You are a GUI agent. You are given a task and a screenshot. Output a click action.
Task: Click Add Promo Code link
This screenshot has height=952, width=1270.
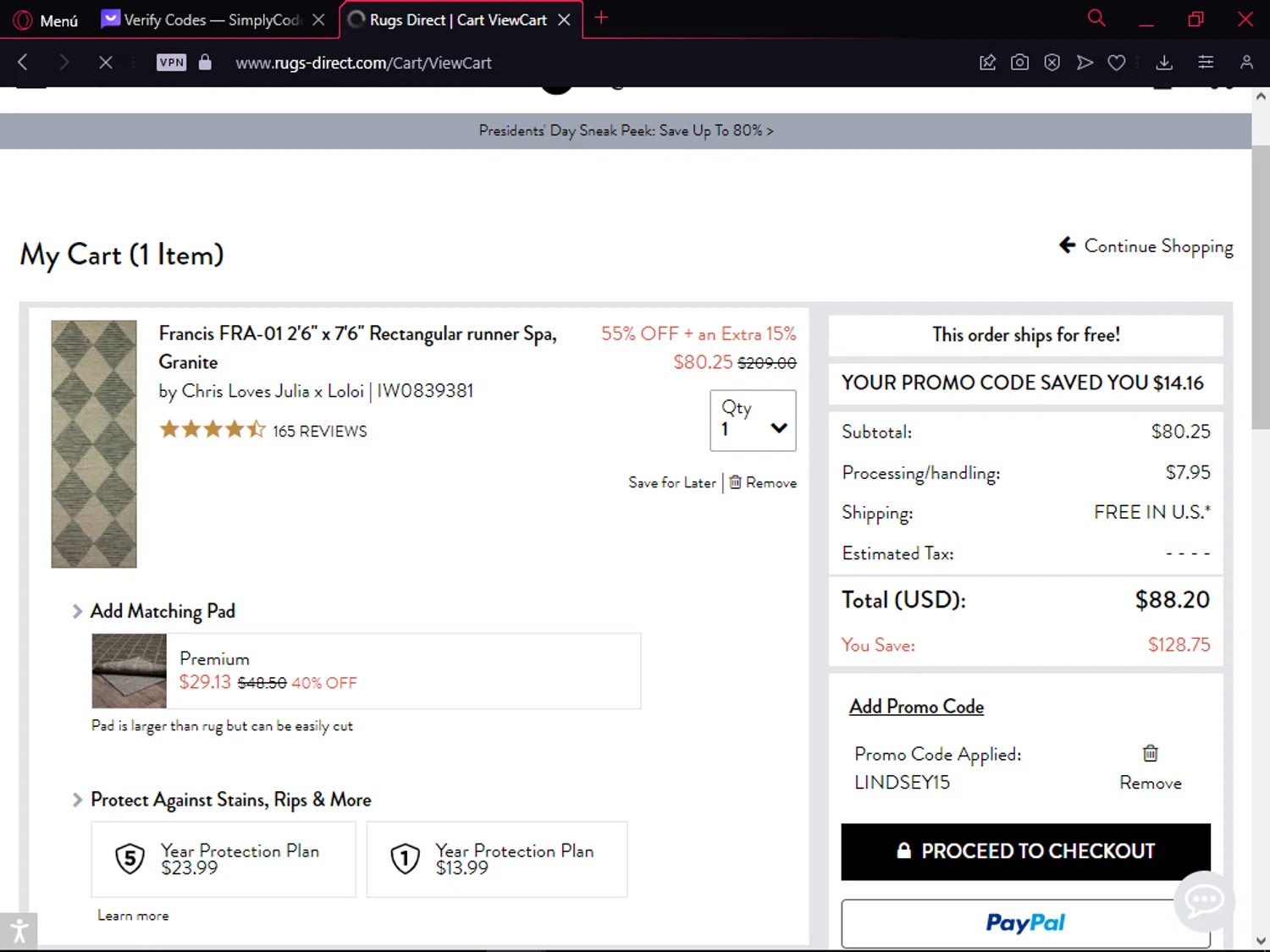tap(916, 707)
